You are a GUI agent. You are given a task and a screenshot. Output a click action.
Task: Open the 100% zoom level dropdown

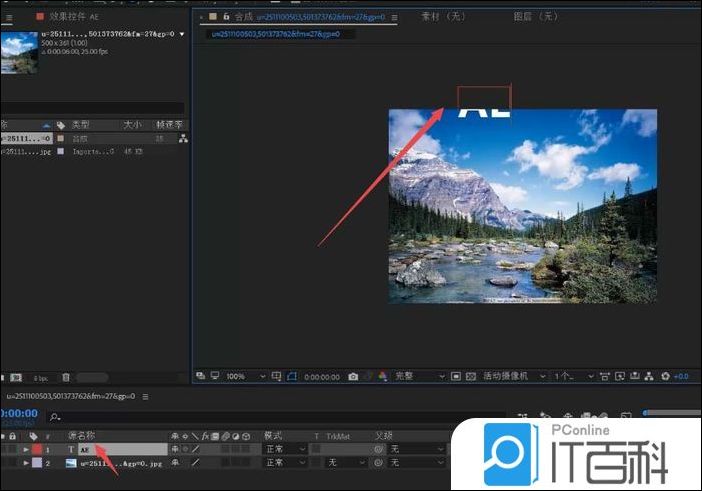(241, 377)
